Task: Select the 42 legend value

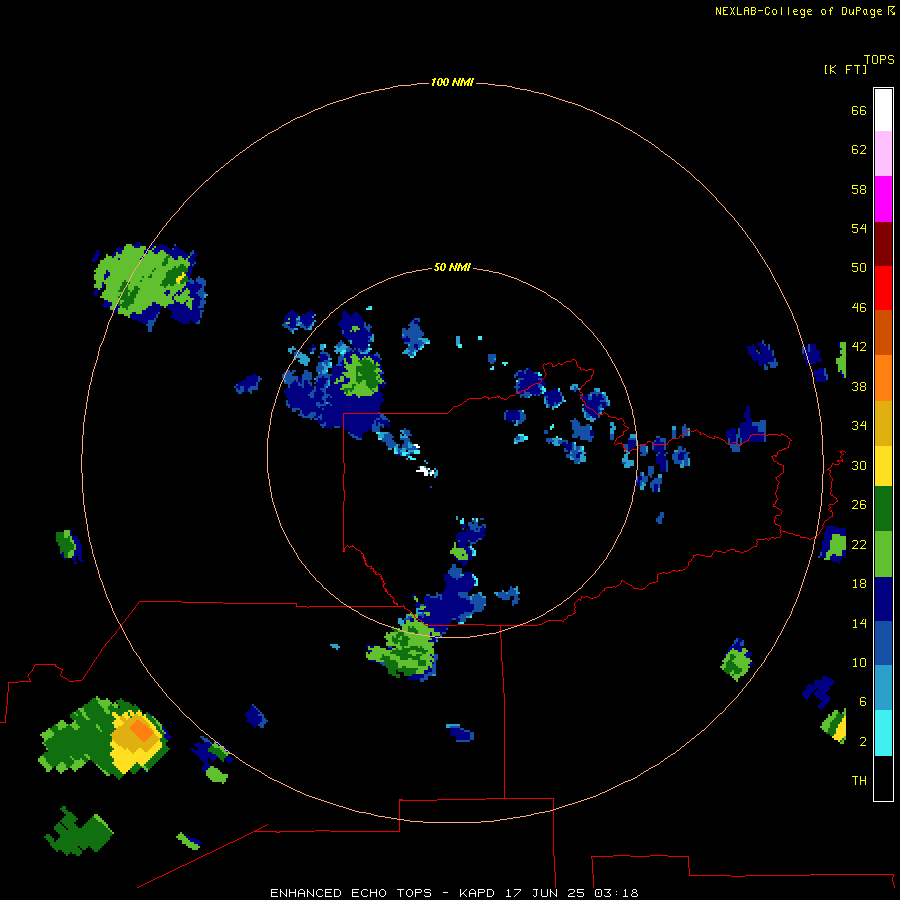Action: [859, 347]
